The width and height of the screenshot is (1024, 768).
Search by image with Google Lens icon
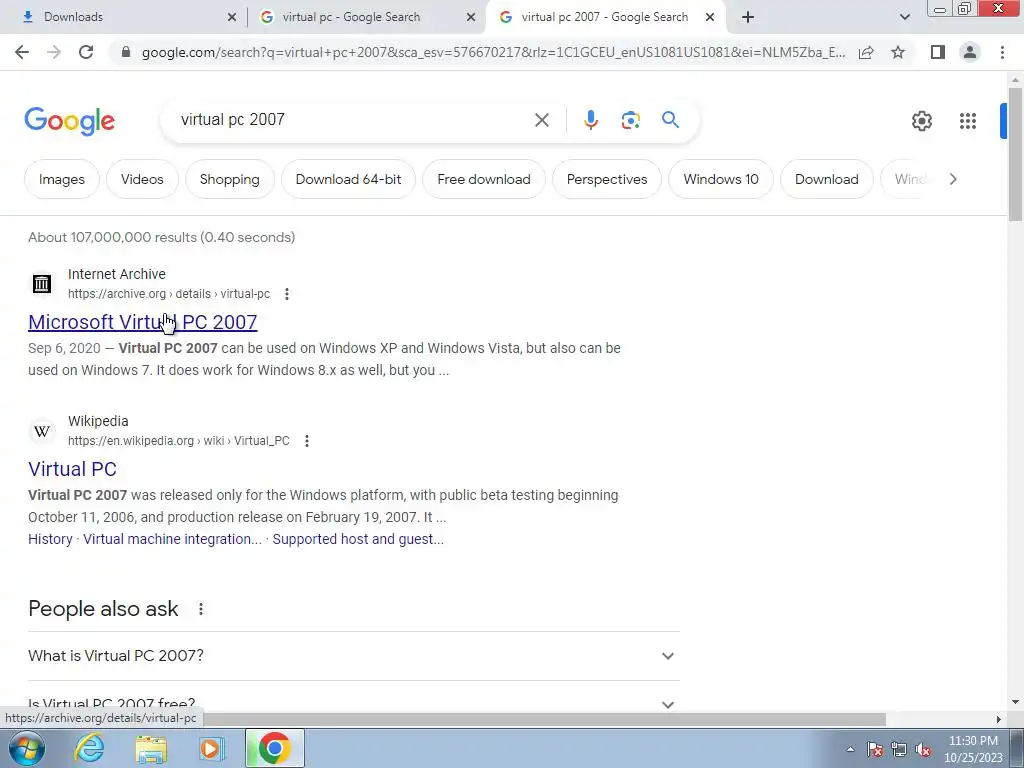tap(630, 120)
